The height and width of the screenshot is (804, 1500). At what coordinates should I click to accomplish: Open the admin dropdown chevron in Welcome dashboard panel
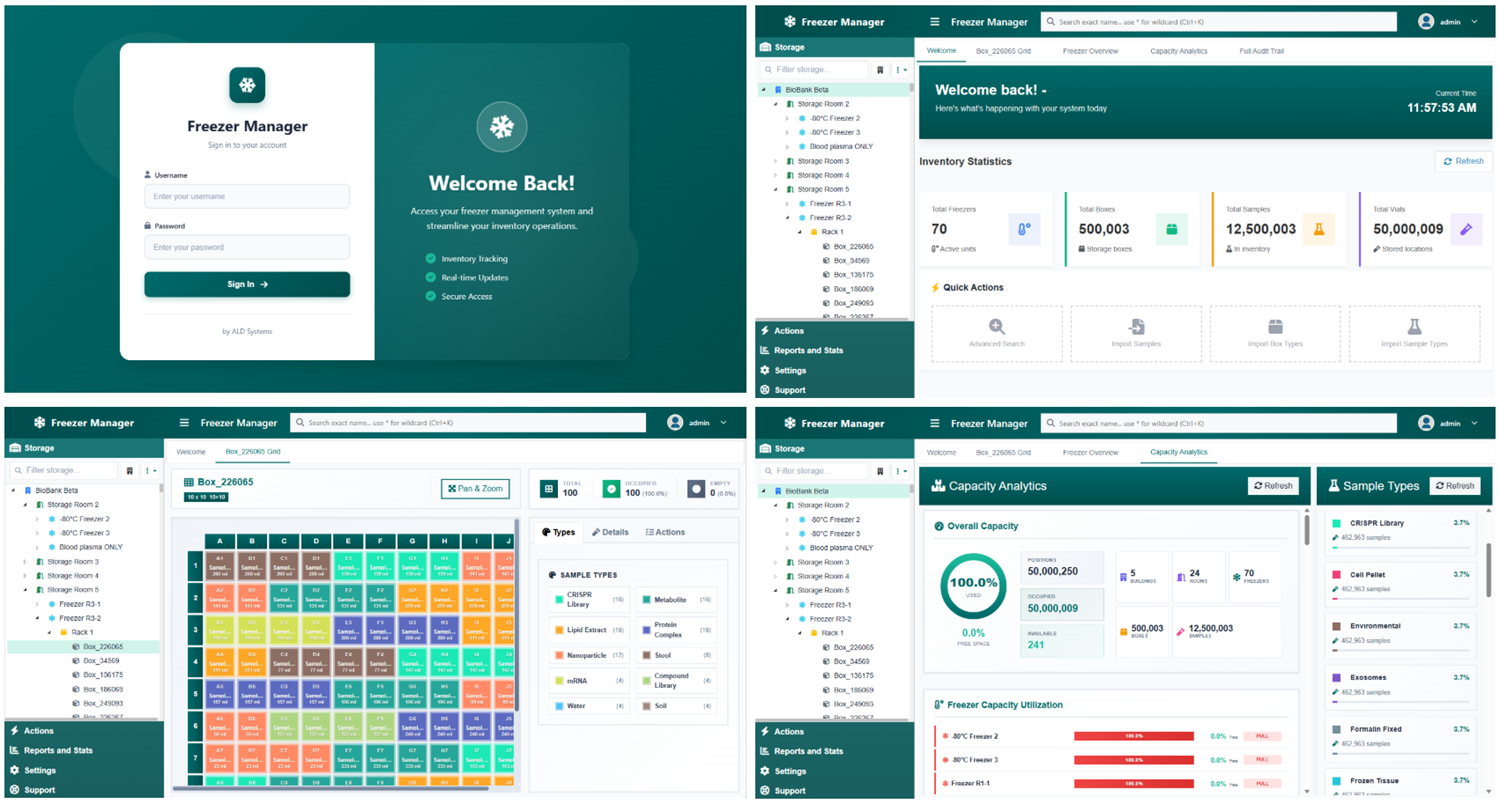(1474, 22)
